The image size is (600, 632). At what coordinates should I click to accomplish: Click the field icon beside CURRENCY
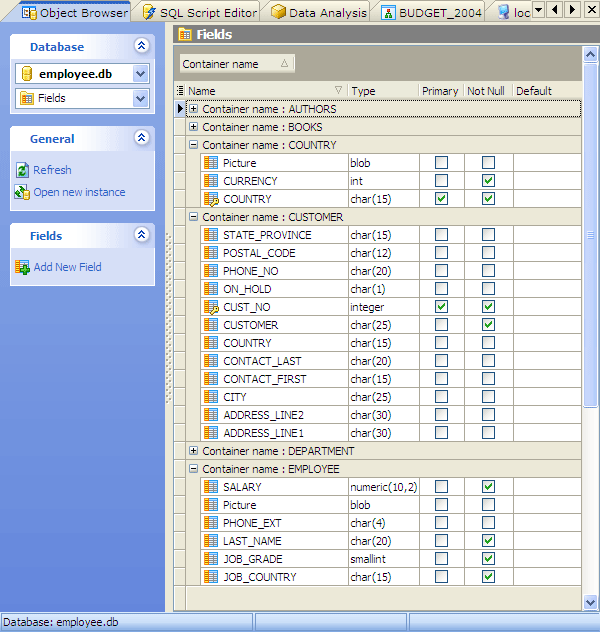[x=211, y=181]
